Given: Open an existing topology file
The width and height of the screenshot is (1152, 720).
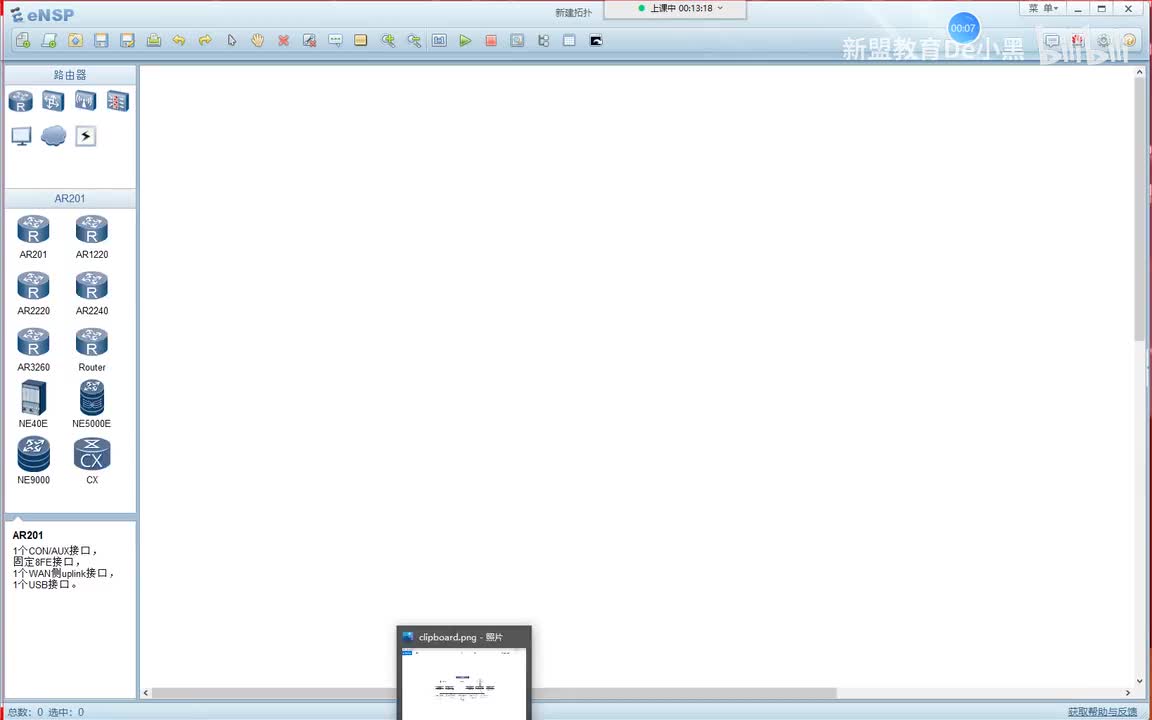Looking at the screenshot, I should pos(75,40).
